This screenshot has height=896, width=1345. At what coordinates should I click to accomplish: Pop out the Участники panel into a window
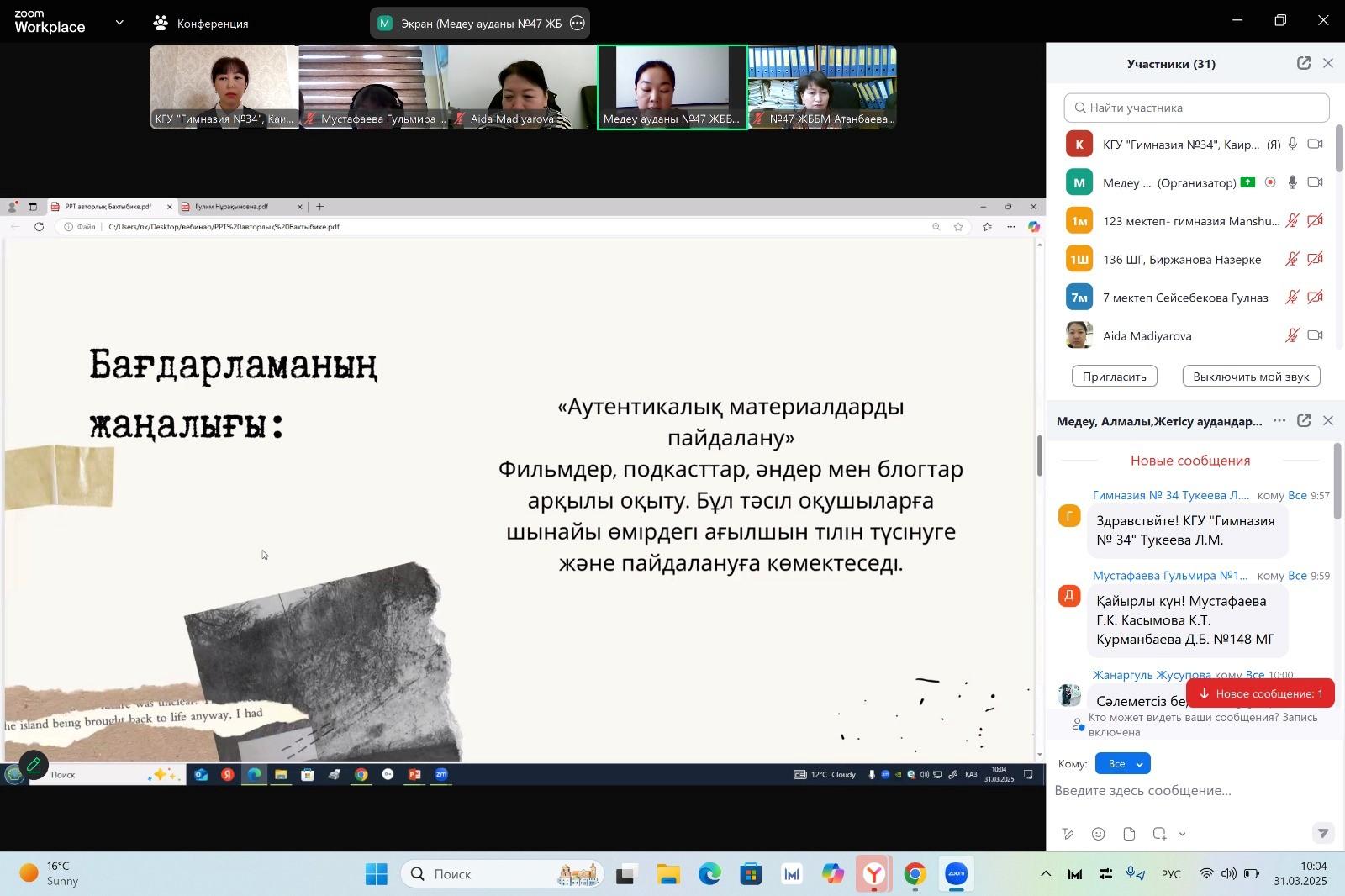pos(1304,64)
